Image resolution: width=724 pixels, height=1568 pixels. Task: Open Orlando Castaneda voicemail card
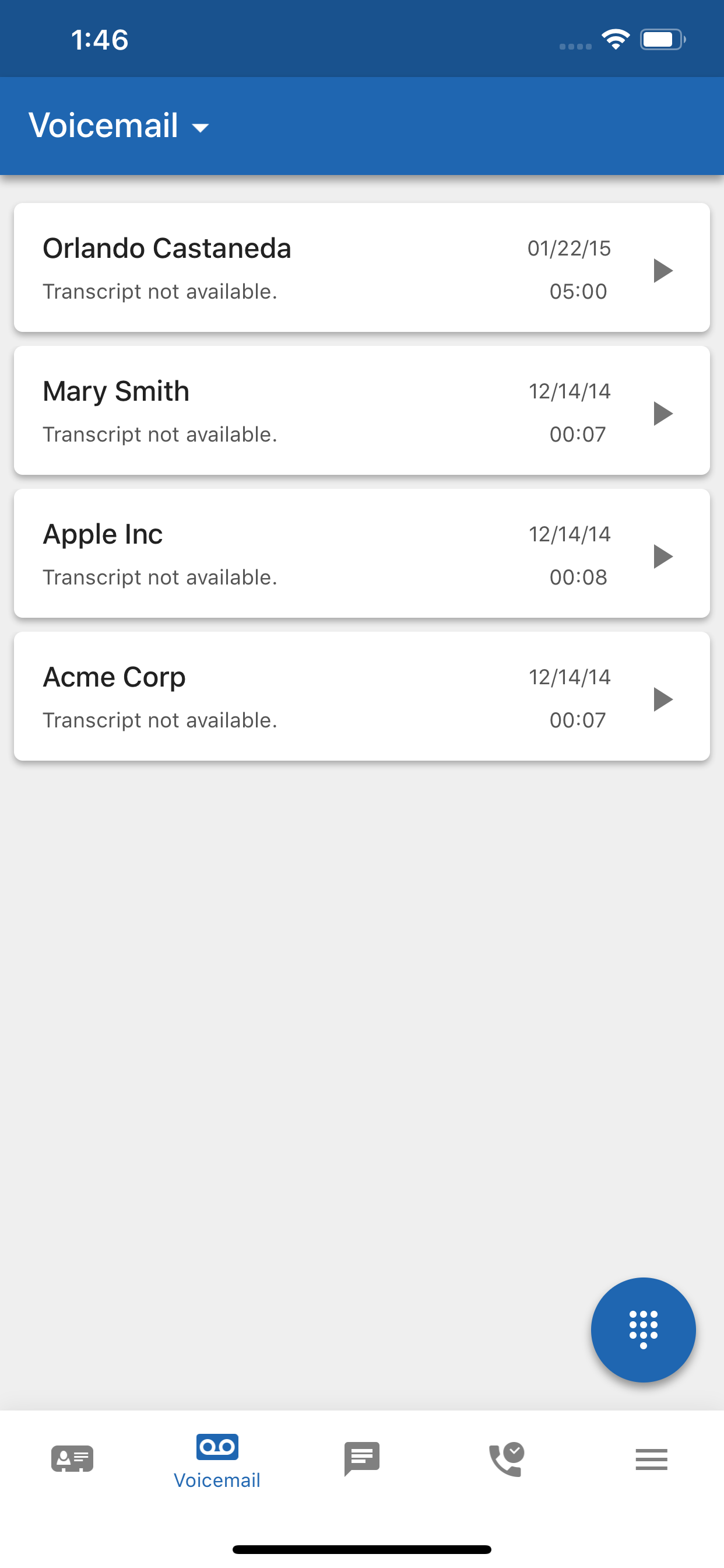point(362,267)
